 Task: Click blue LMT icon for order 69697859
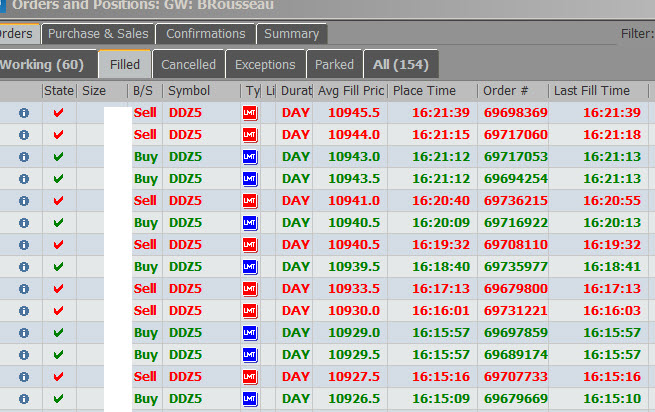tap(250, 333)
